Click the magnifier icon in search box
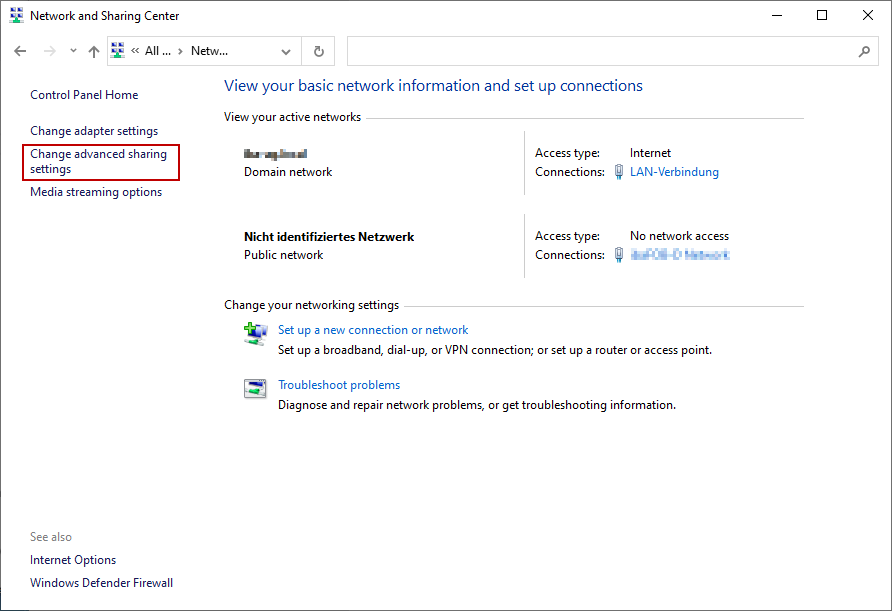The width and height of the screenshot is (892, 611). [x=864, y=51]
